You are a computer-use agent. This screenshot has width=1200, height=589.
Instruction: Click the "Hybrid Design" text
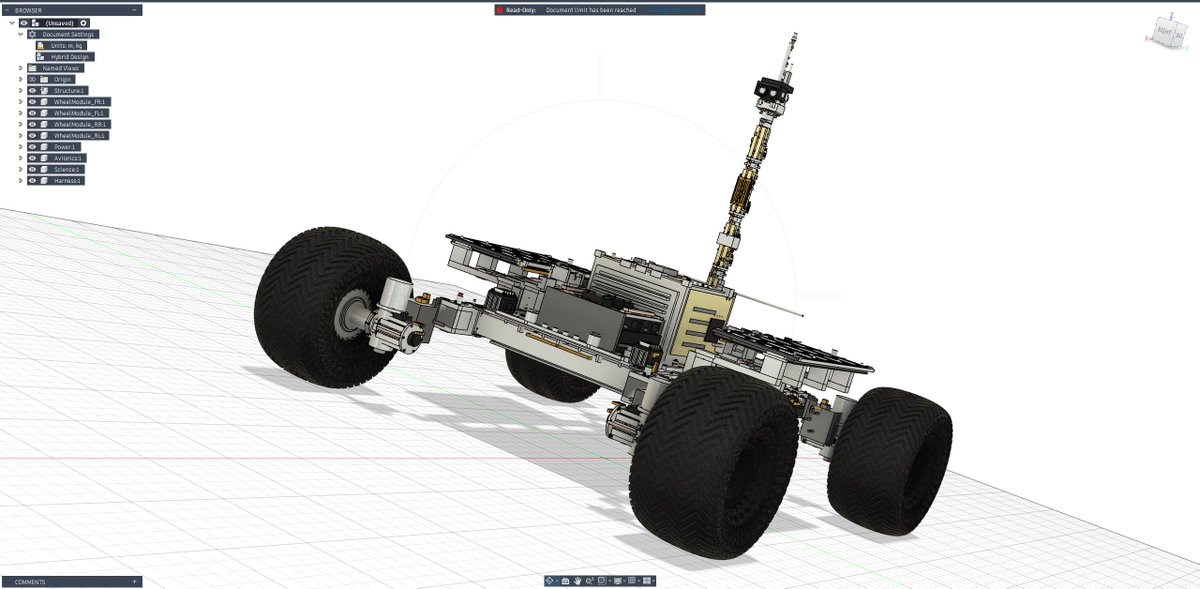pos(70,57)
